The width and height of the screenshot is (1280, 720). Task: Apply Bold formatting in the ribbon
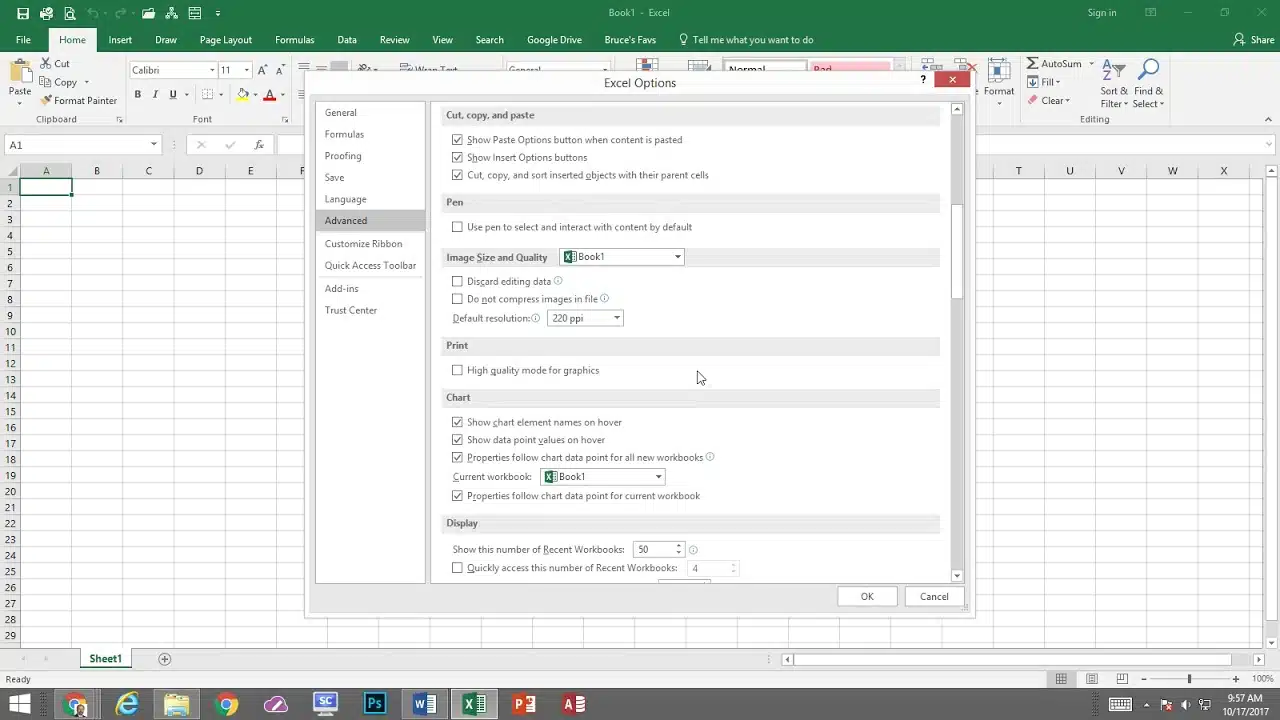click(x=138, y=94)
